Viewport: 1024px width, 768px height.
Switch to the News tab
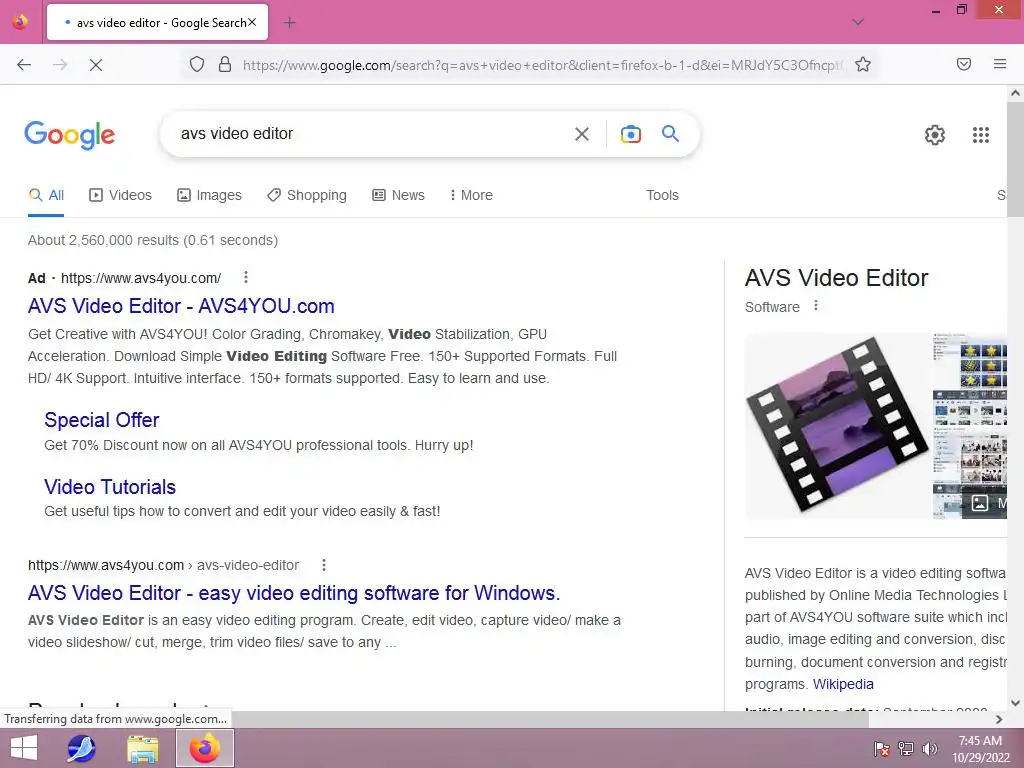pyautogui.click(x=398, y=195)
